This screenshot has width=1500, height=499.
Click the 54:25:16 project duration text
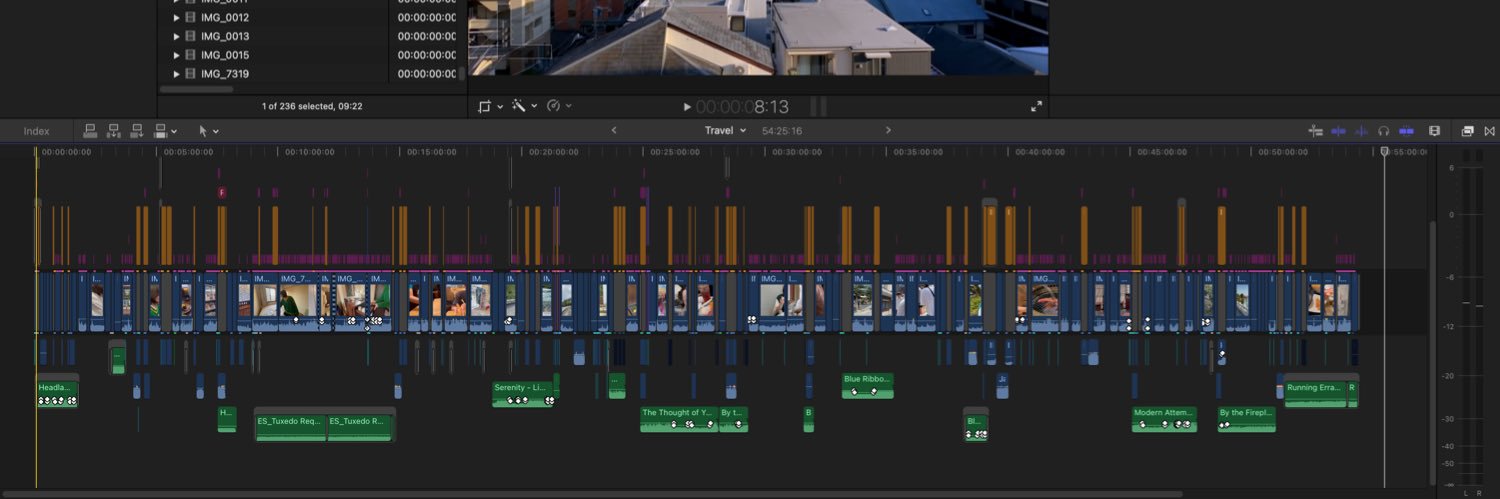(x=782, y=131)
